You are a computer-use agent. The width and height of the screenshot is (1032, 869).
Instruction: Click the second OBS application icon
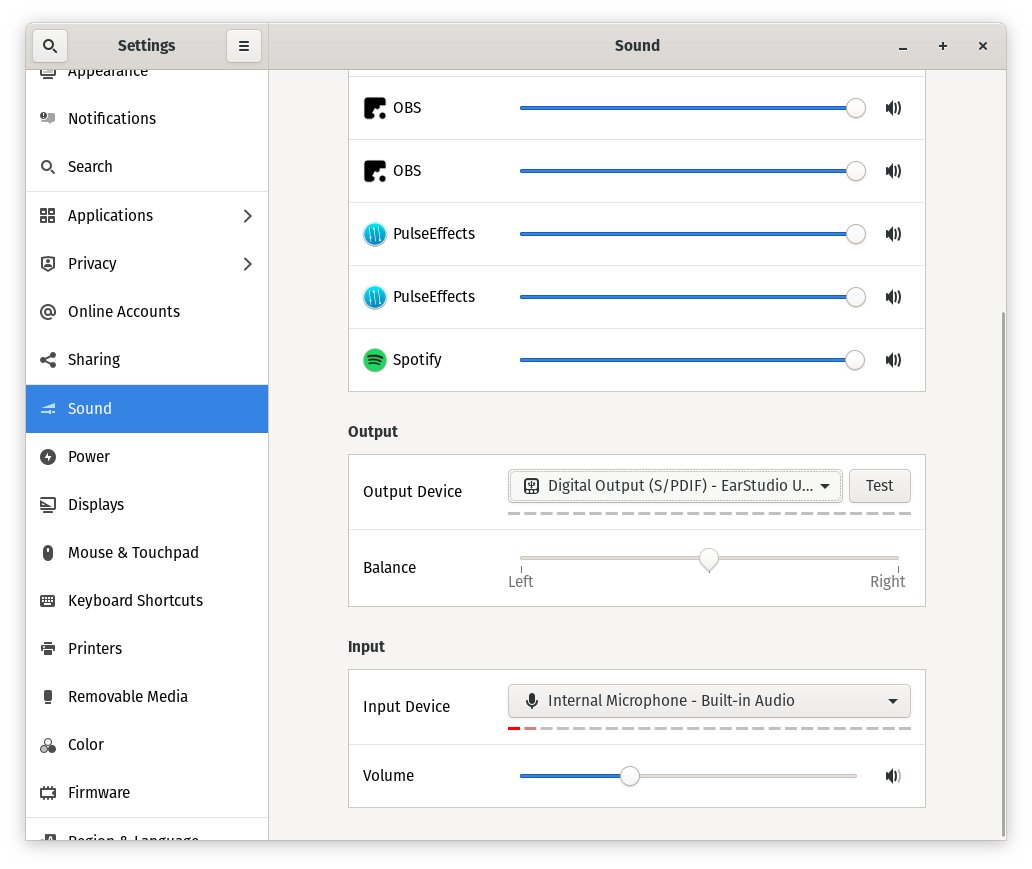coord(374,171)
